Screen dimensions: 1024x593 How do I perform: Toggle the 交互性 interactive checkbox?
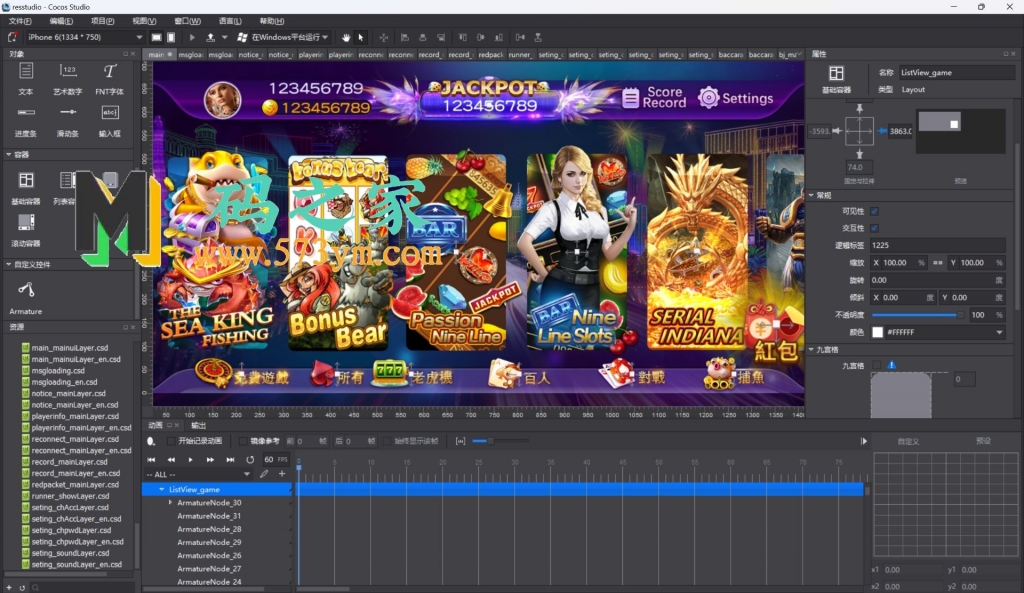(874, 228)
